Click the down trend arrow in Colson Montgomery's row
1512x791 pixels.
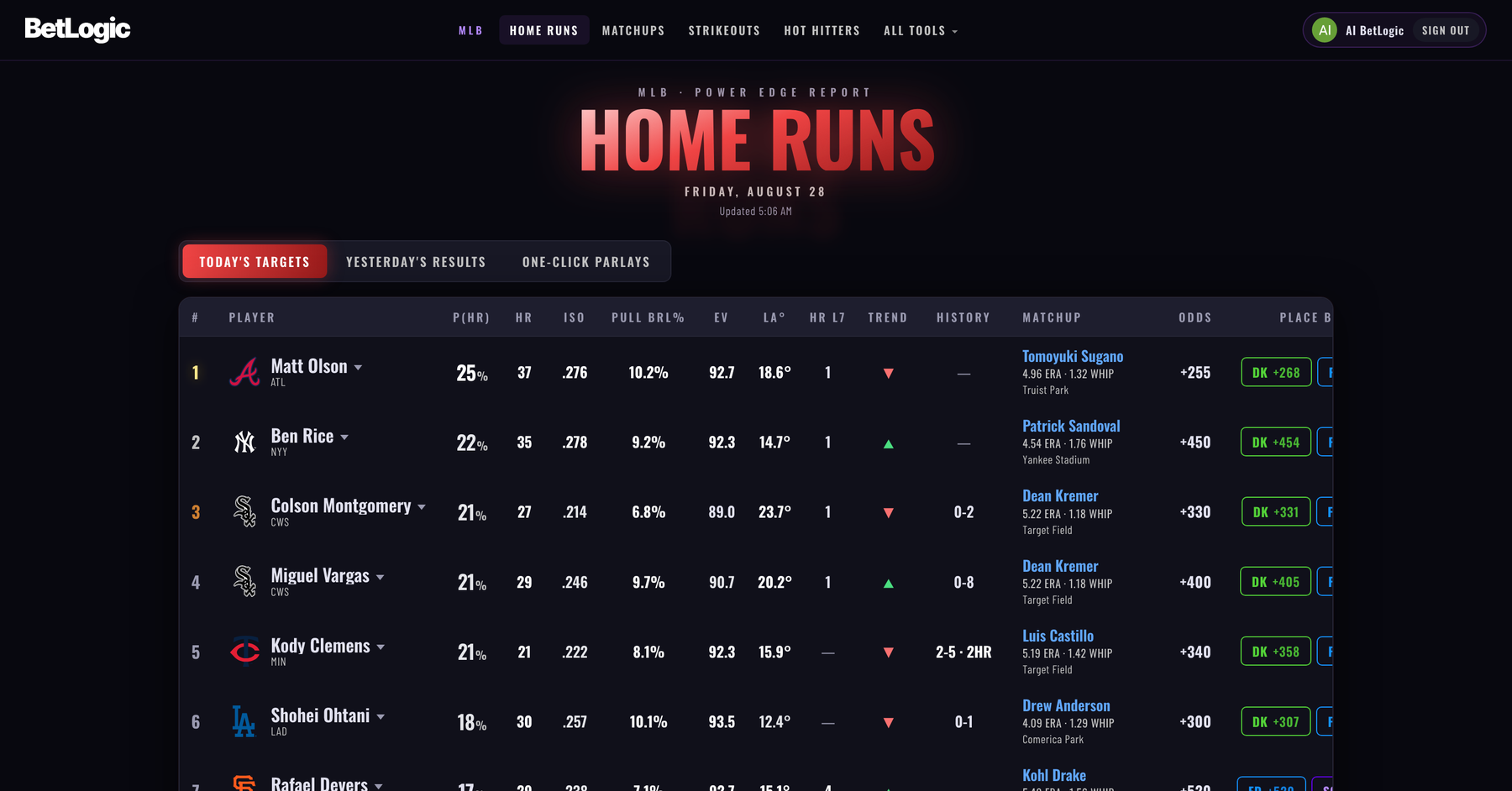click(888, 513)
